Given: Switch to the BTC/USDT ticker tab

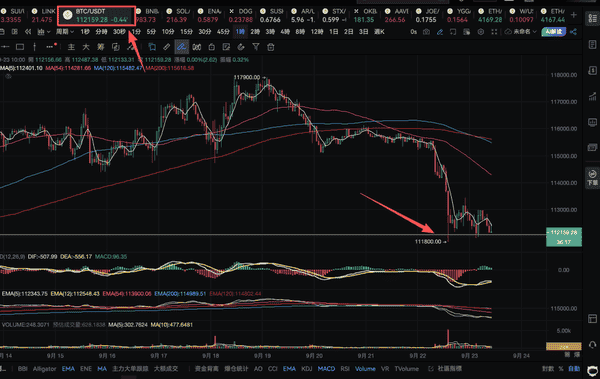Looking at the screenshot, I should (96, 16).
